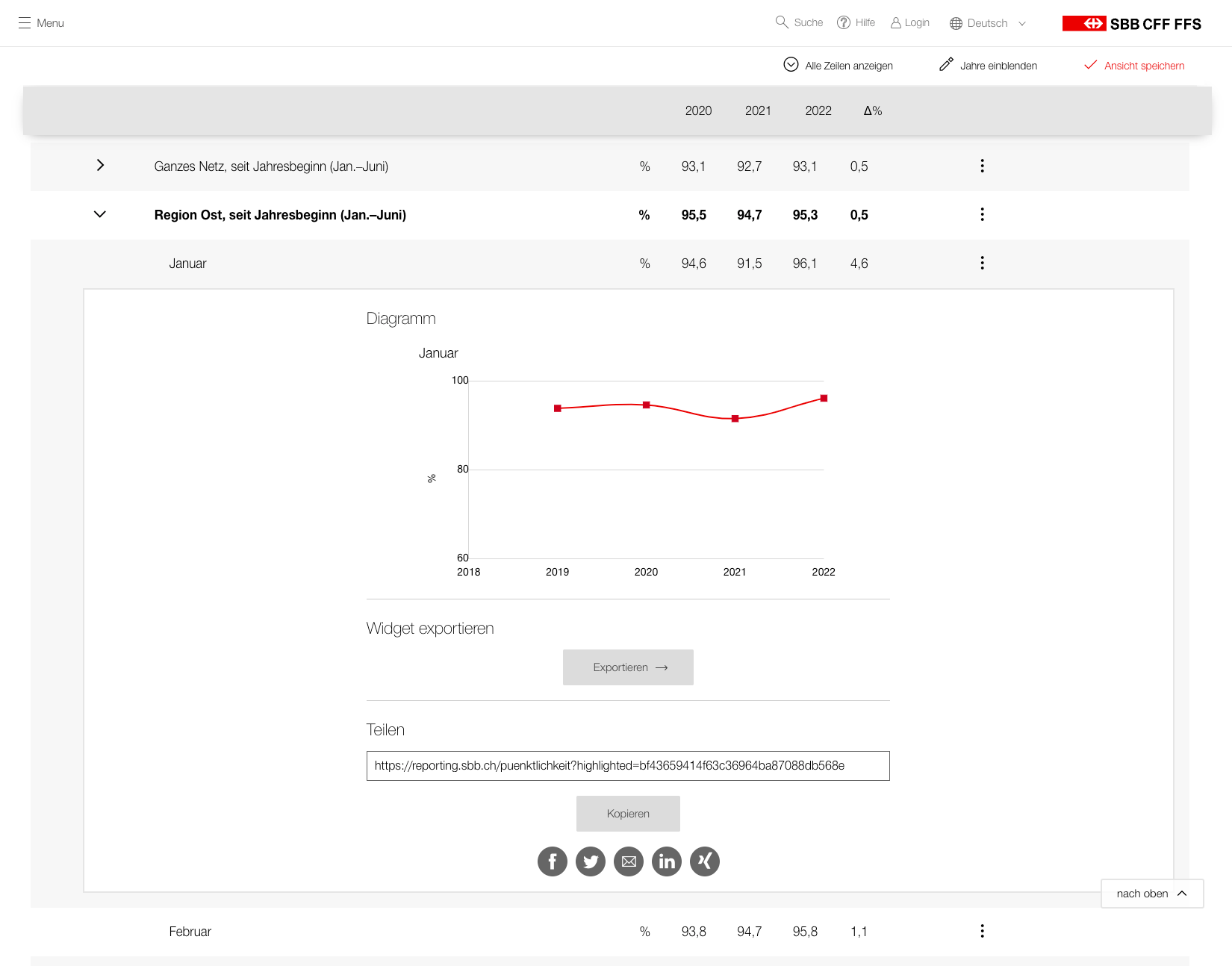Screen dimensions: 1232x966
Task: Click the 2022 data point in chart
Action: tap(824, 398)
